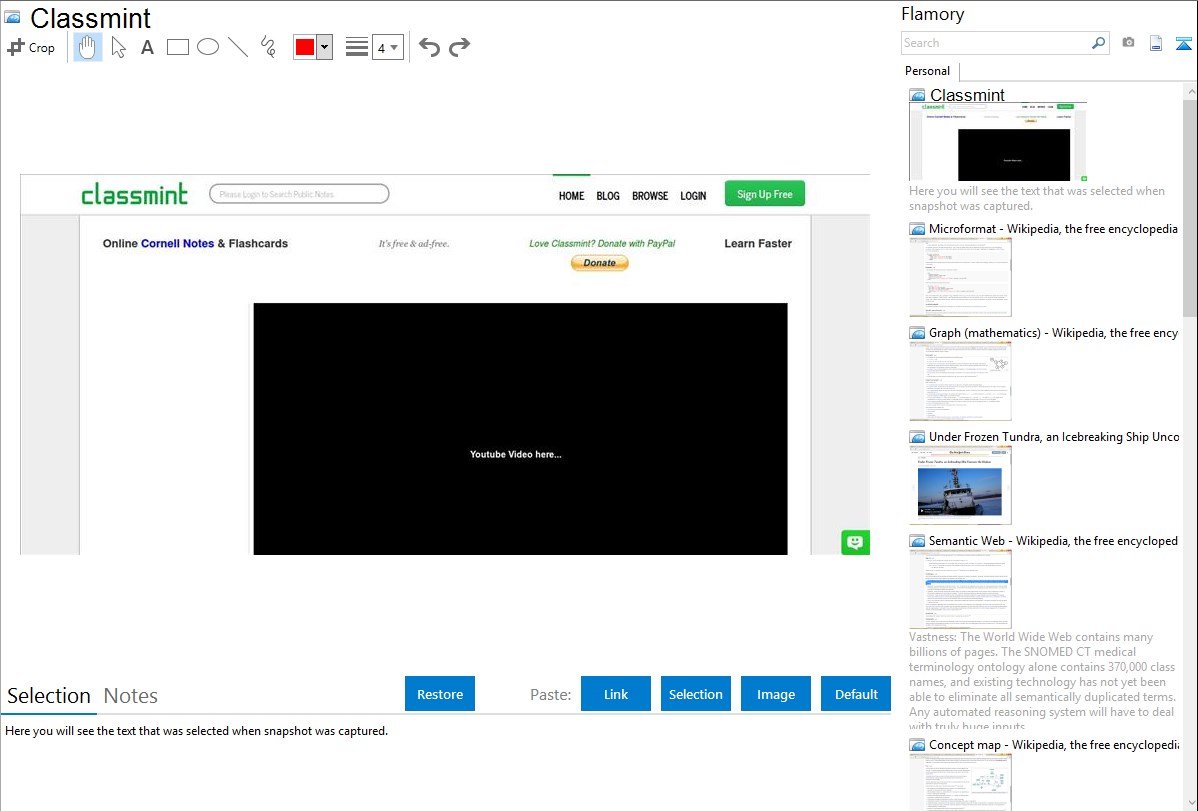Click BLOG in the snapshot navigation
The width and height of the screenshot is (1198, 811).
pos(608,196)
